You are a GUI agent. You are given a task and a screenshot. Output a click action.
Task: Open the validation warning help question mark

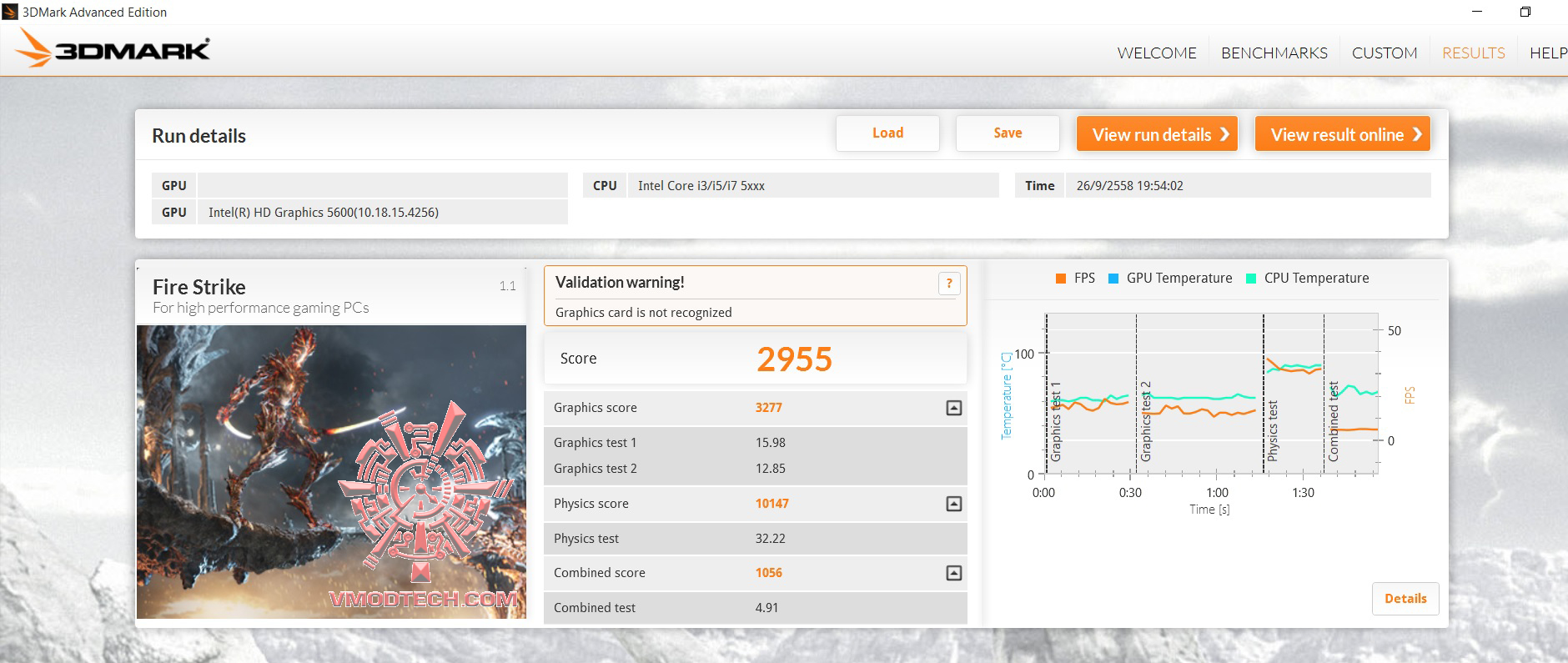(948, 284)
